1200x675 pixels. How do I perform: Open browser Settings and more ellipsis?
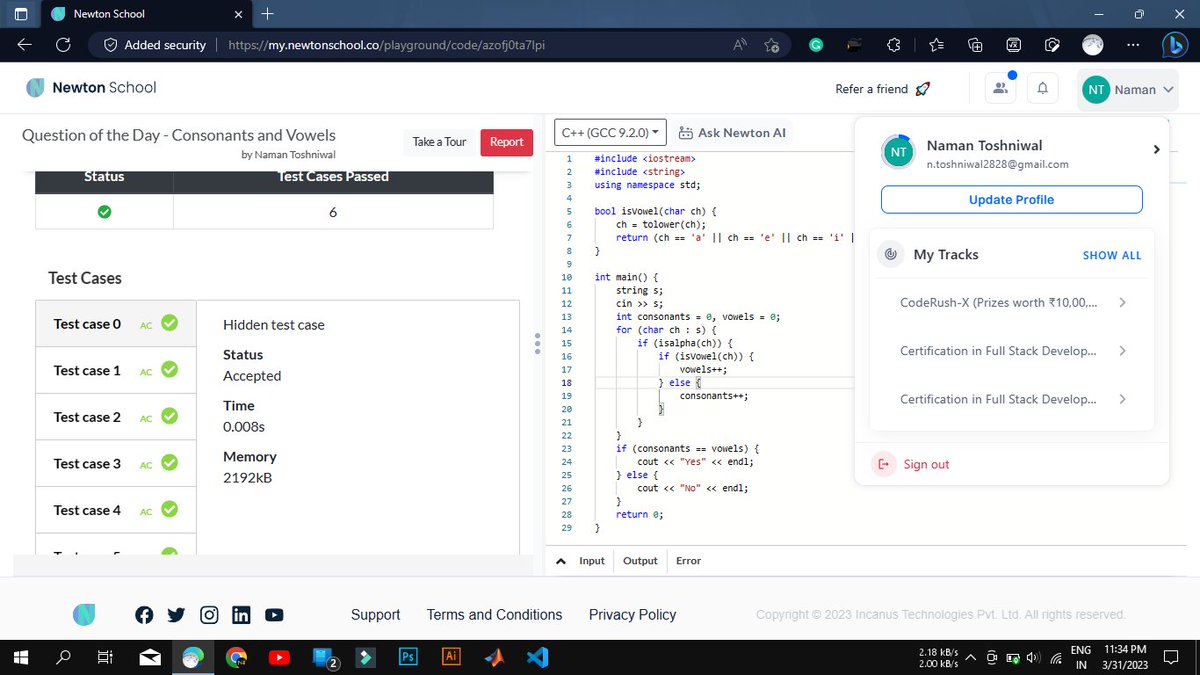pyautogui.click(x=1132, y=45)
